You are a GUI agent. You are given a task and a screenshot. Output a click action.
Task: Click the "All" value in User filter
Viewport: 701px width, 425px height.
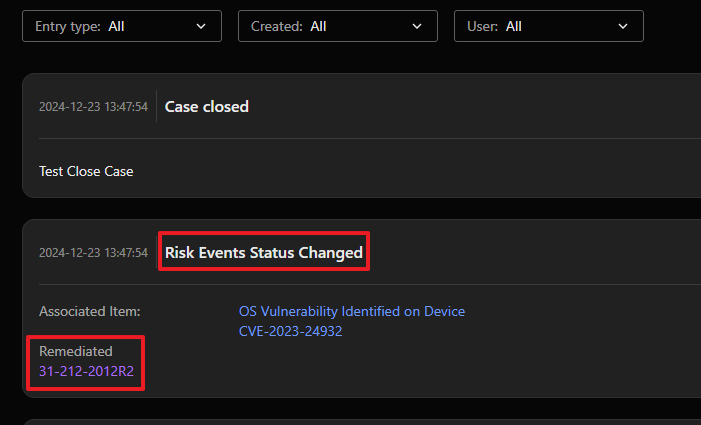pyautogui.click(x=514, y=26)
